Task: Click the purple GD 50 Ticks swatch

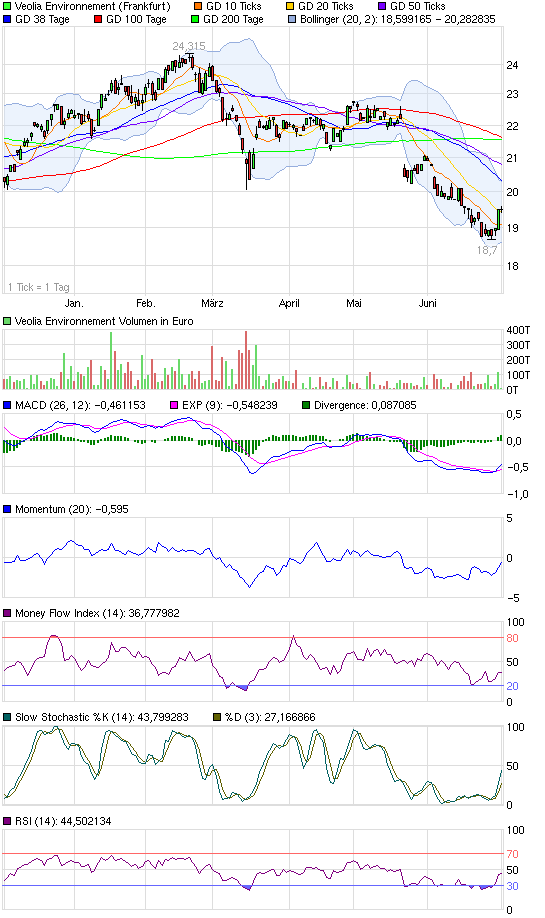Action: 382,6
